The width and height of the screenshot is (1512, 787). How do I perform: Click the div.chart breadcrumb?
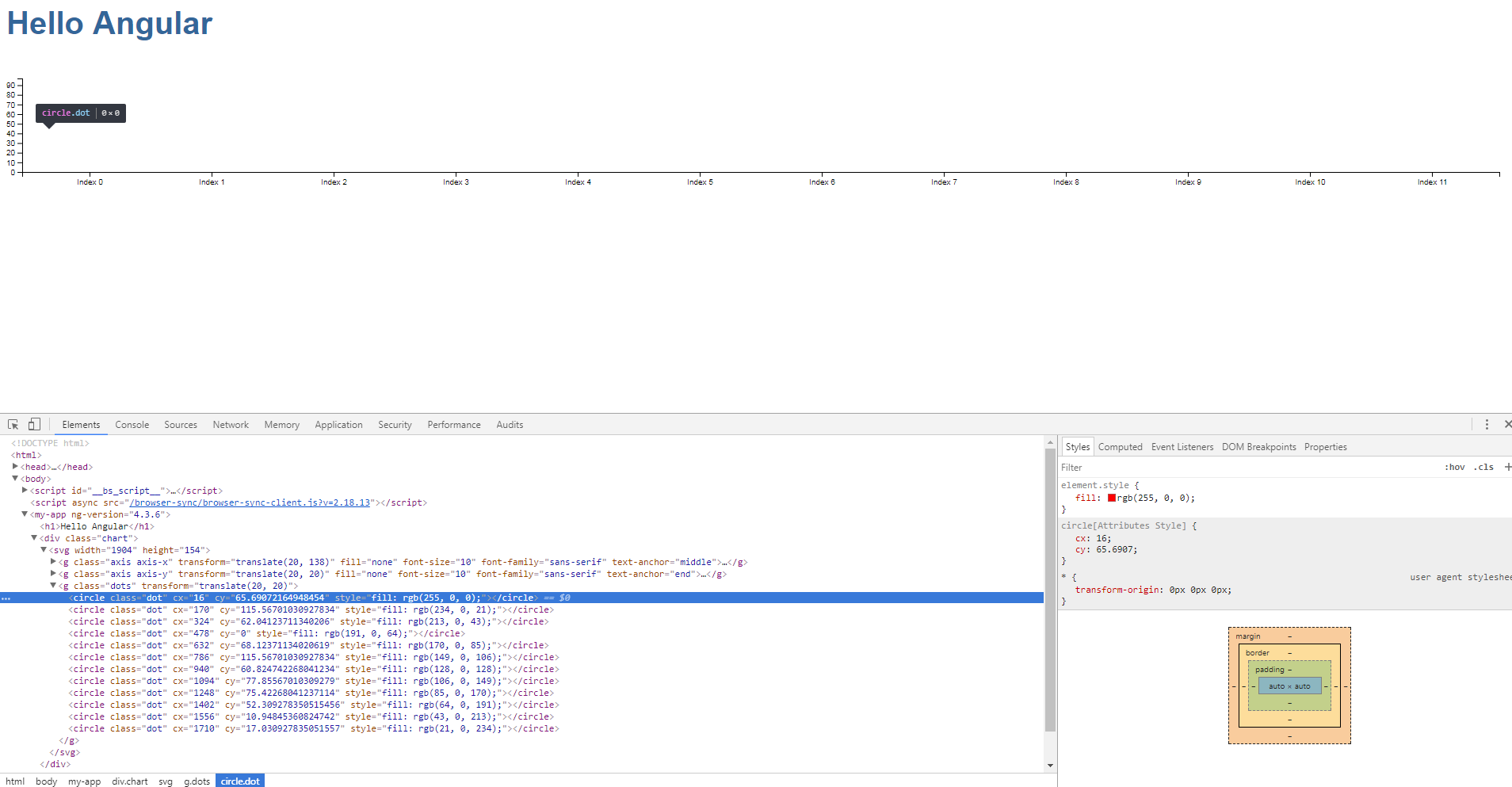pos(130,781)
